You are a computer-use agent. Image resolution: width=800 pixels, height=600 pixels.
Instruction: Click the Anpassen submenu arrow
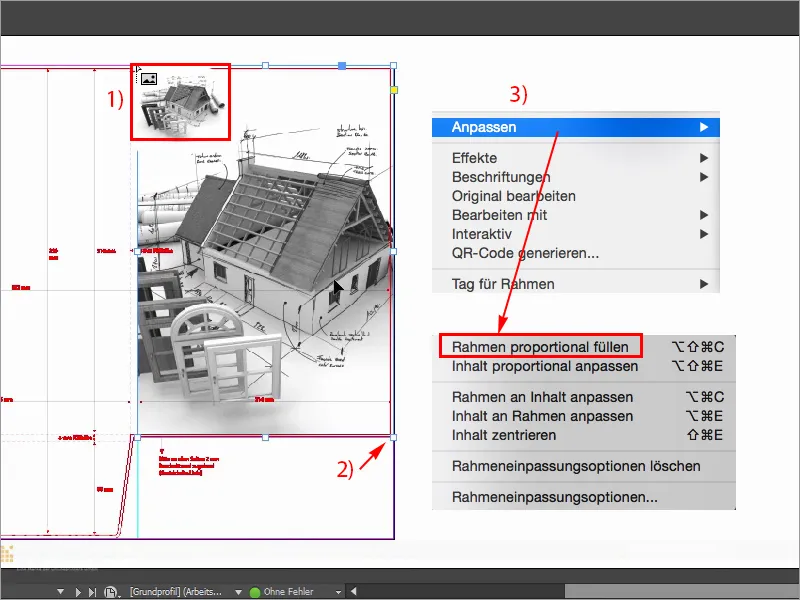click(x=704, y=127)
